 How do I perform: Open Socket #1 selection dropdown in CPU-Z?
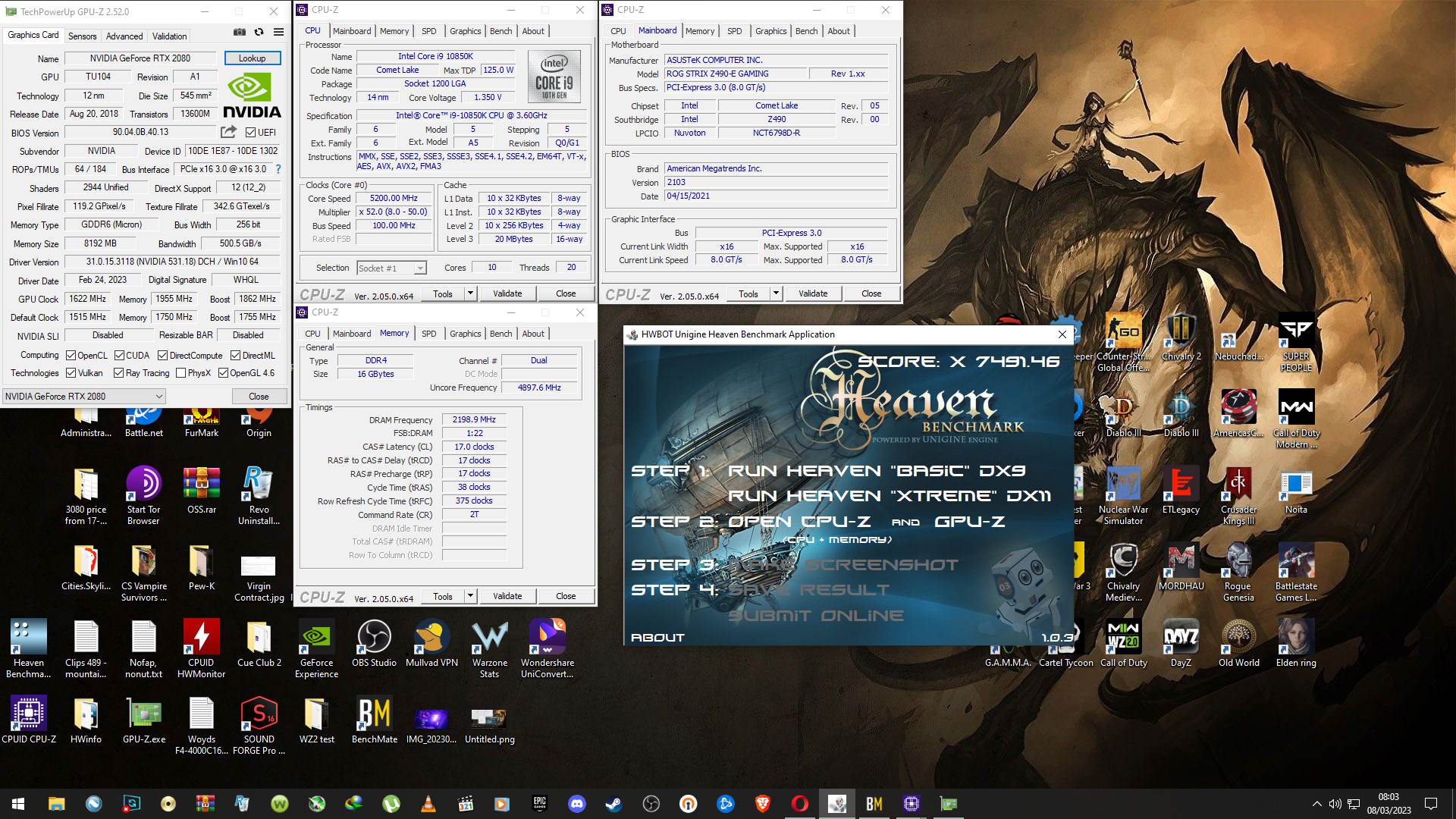coord(391,268)
